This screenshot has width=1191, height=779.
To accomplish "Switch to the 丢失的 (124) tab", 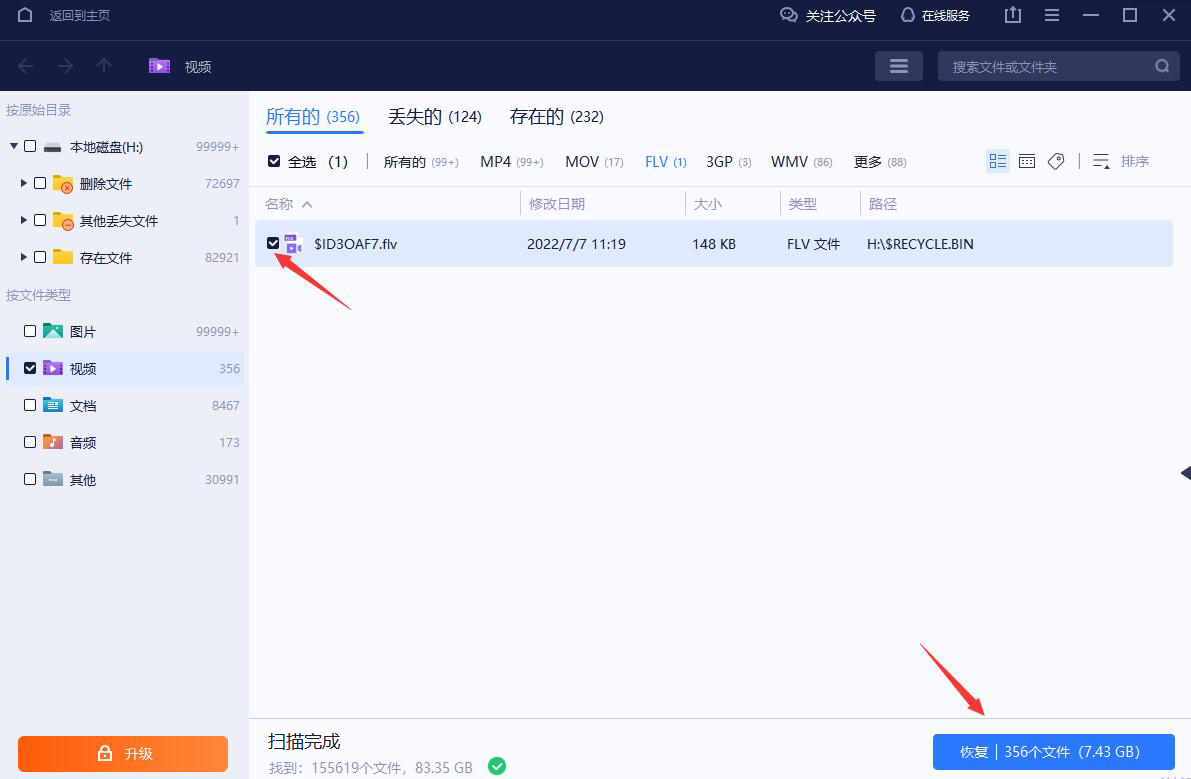I will pyautogui.click(x=435, y=116).
